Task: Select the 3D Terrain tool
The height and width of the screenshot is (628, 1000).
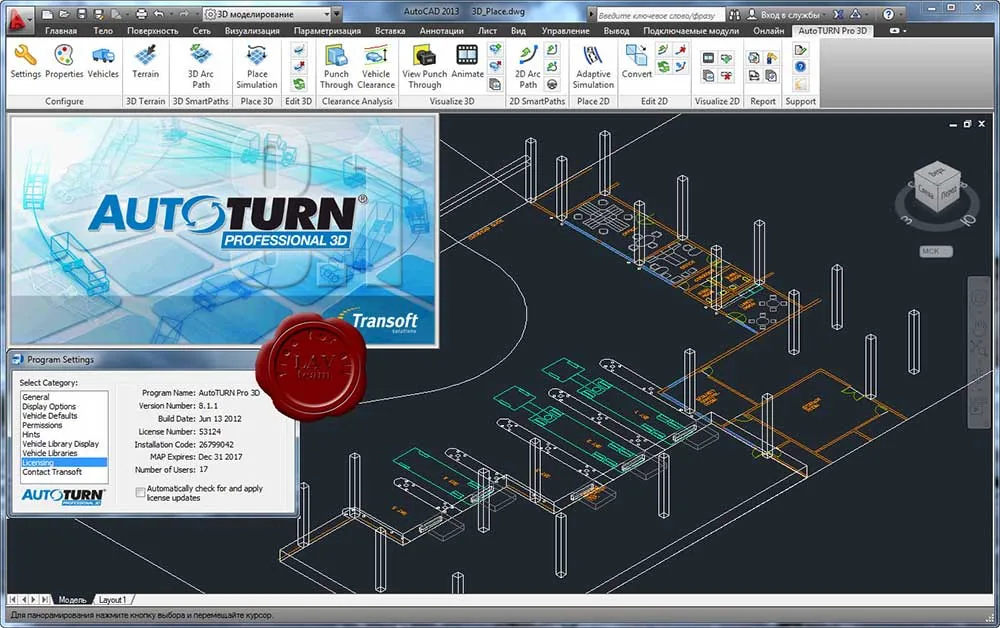Action: [145, 62]
